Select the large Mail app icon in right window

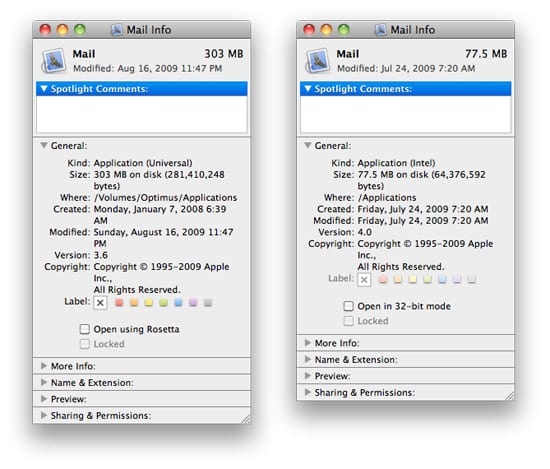tap(318, 61)
